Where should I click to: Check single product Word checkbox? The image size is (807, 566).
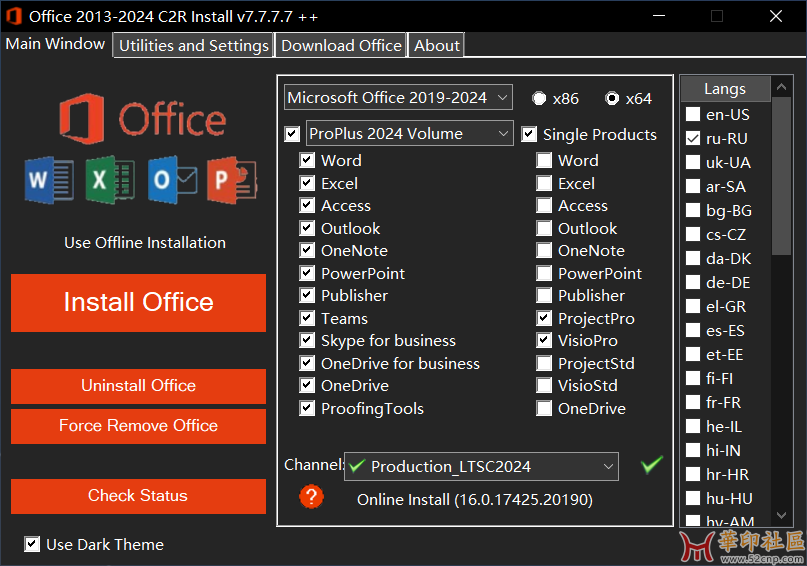tap(544, 160)
